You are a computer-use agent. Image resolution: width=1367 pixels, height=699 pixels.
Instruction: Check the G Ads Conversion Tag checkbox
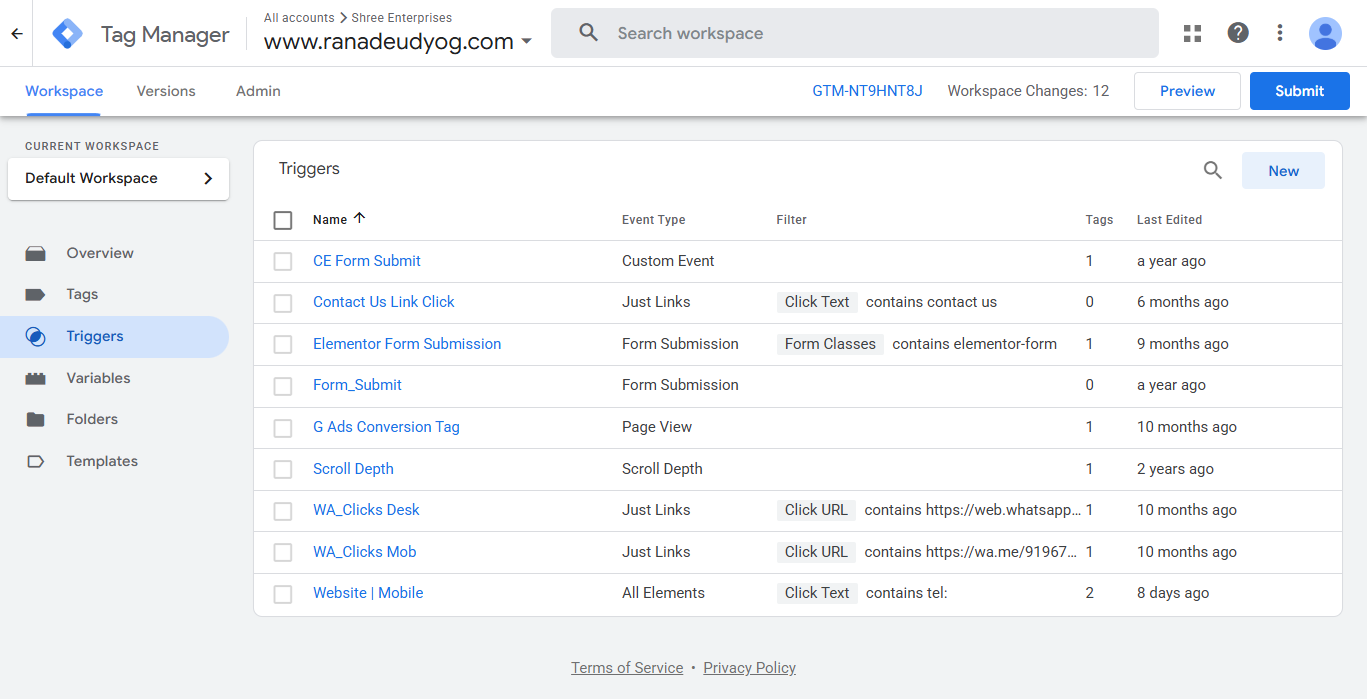tap(283, 428)
